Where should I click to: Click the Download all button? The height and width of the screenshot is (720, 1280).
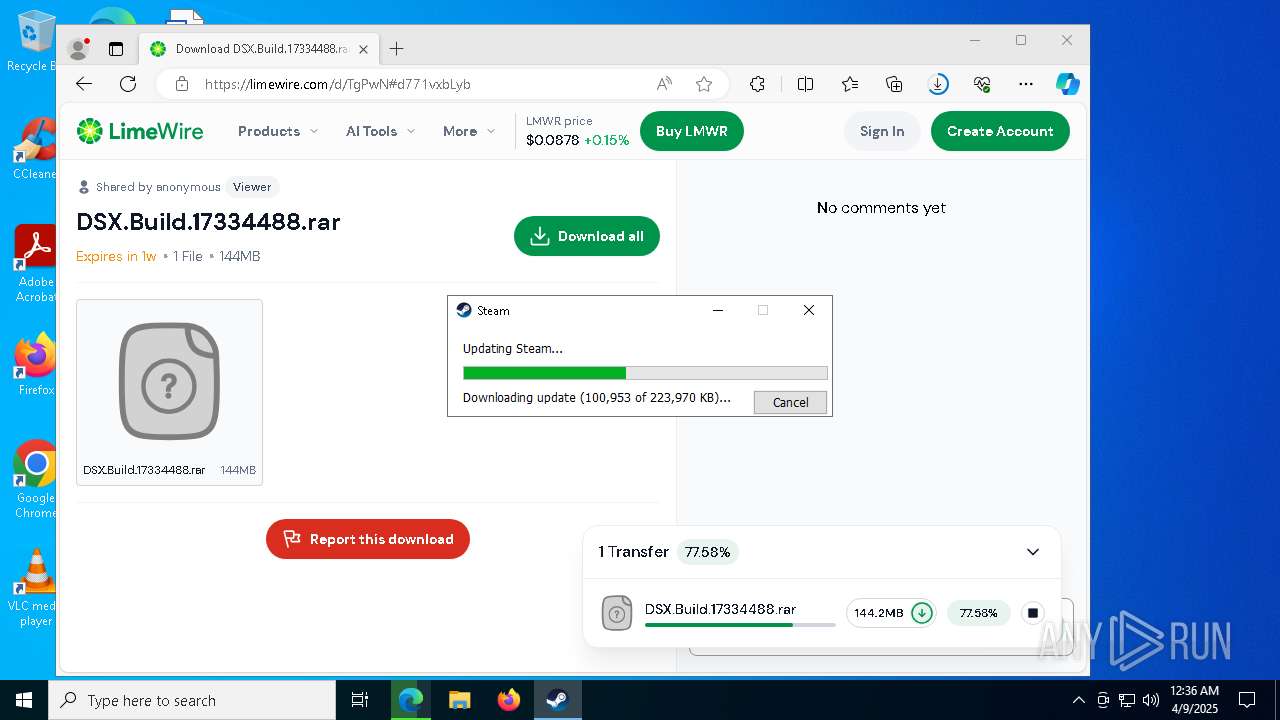pyautogui.click(x=587, y=236)
